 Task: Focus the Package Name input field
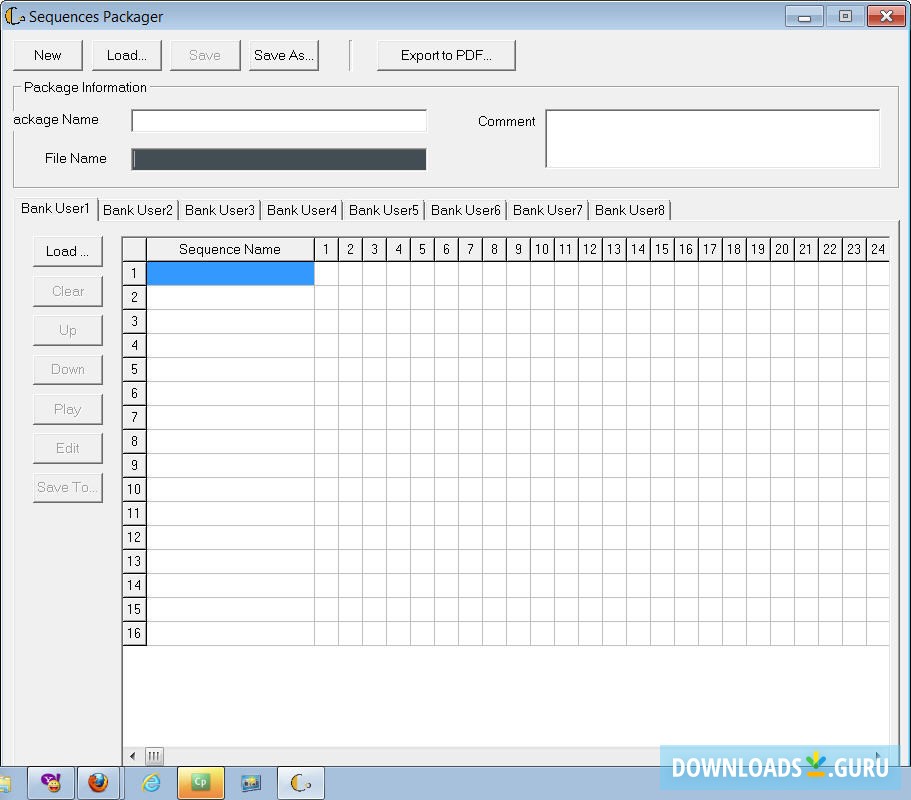pyautogui.click(x=279, y=121)
